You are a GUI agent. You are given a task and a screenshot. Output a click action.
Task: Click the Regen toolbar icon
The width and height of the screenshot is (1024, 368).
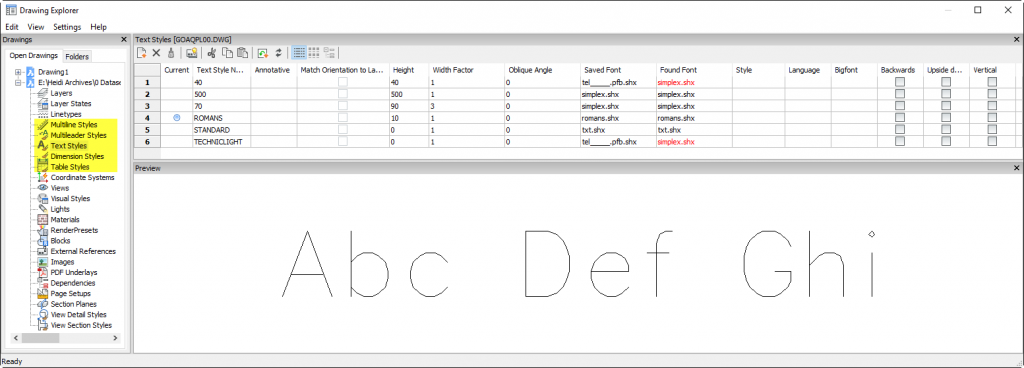[263, 53]
